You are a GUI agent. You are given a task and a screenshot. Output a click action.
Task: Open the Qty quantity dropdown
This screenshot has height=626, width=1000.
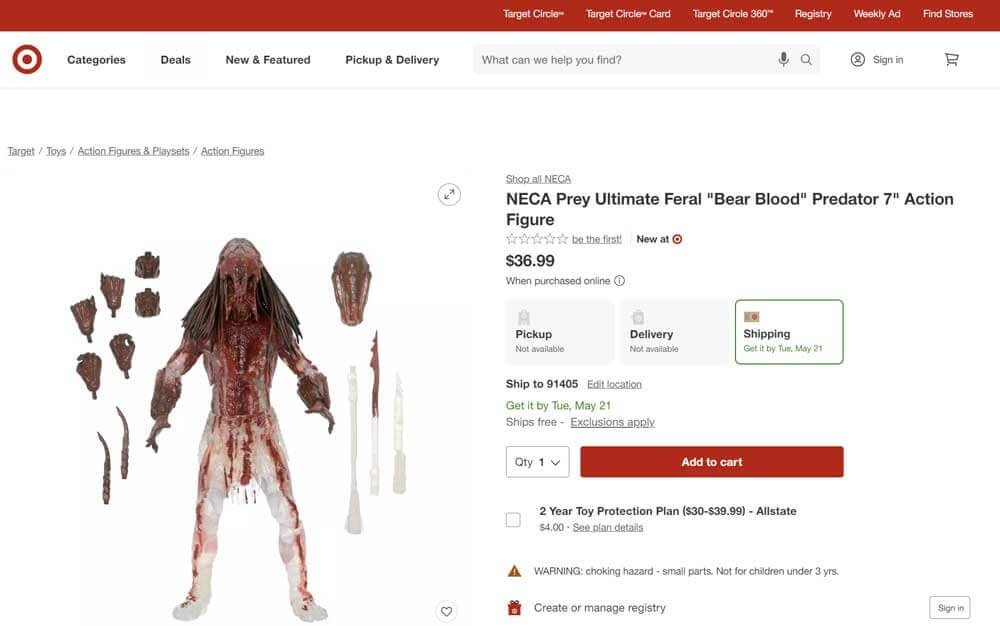537,462
